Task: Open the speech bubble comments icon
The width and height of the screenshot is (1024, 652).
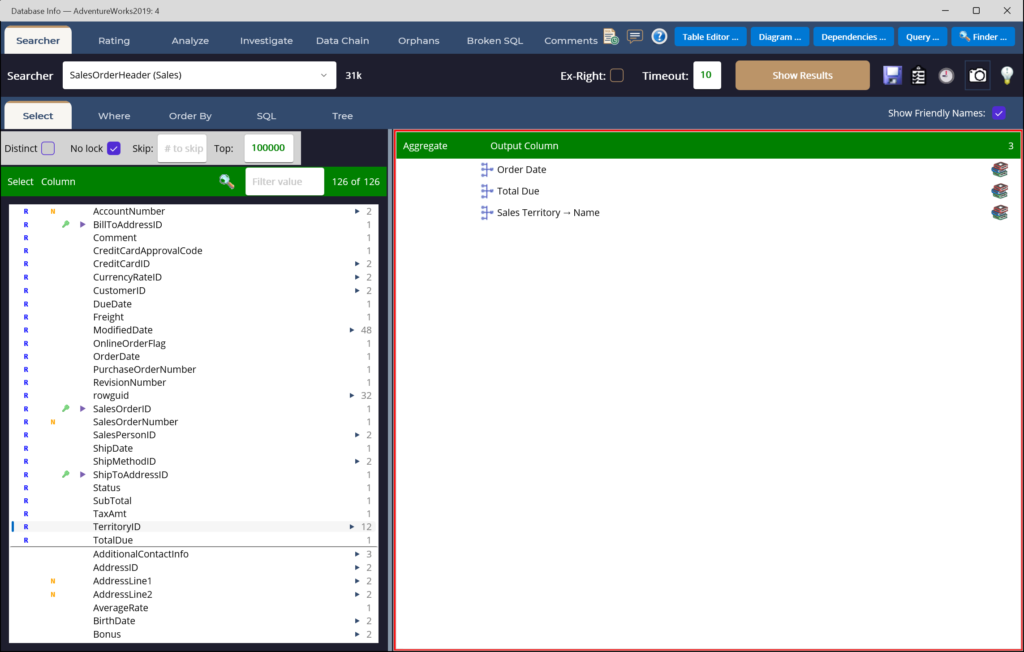Action: [635, 37]
